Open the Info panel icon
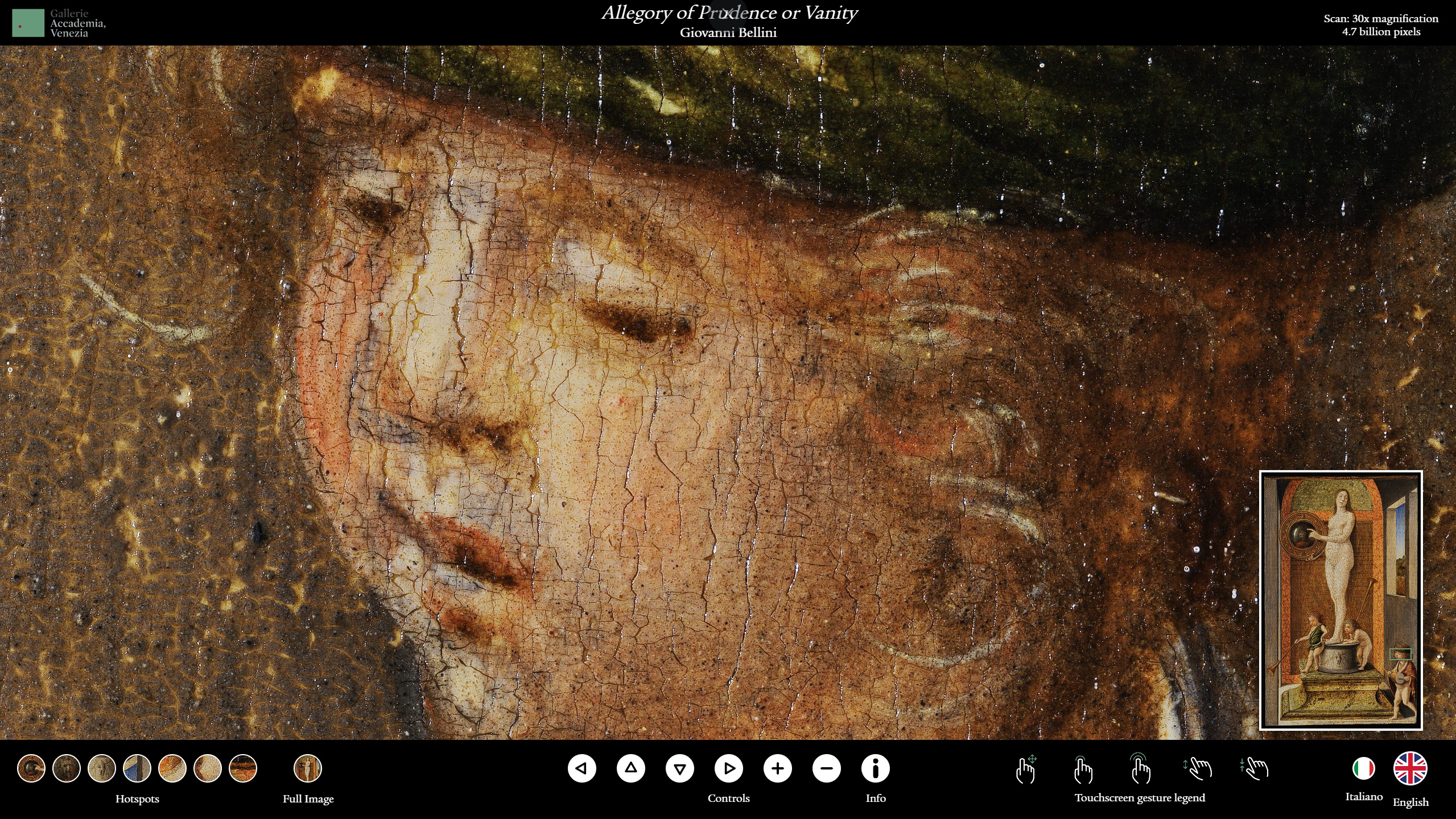 pos(875,768)
